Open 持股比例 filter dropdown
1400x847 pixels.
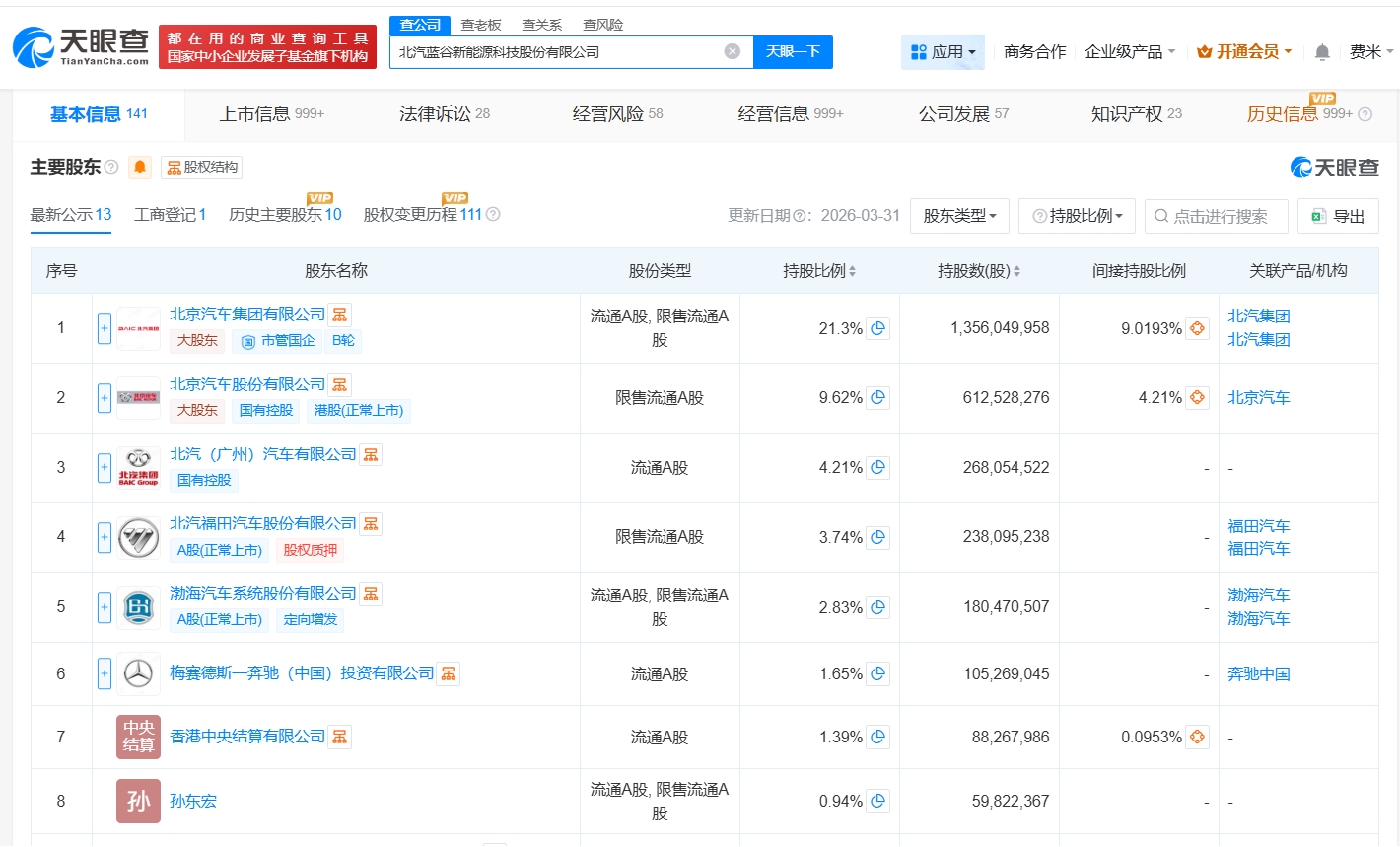point(1077,216)
